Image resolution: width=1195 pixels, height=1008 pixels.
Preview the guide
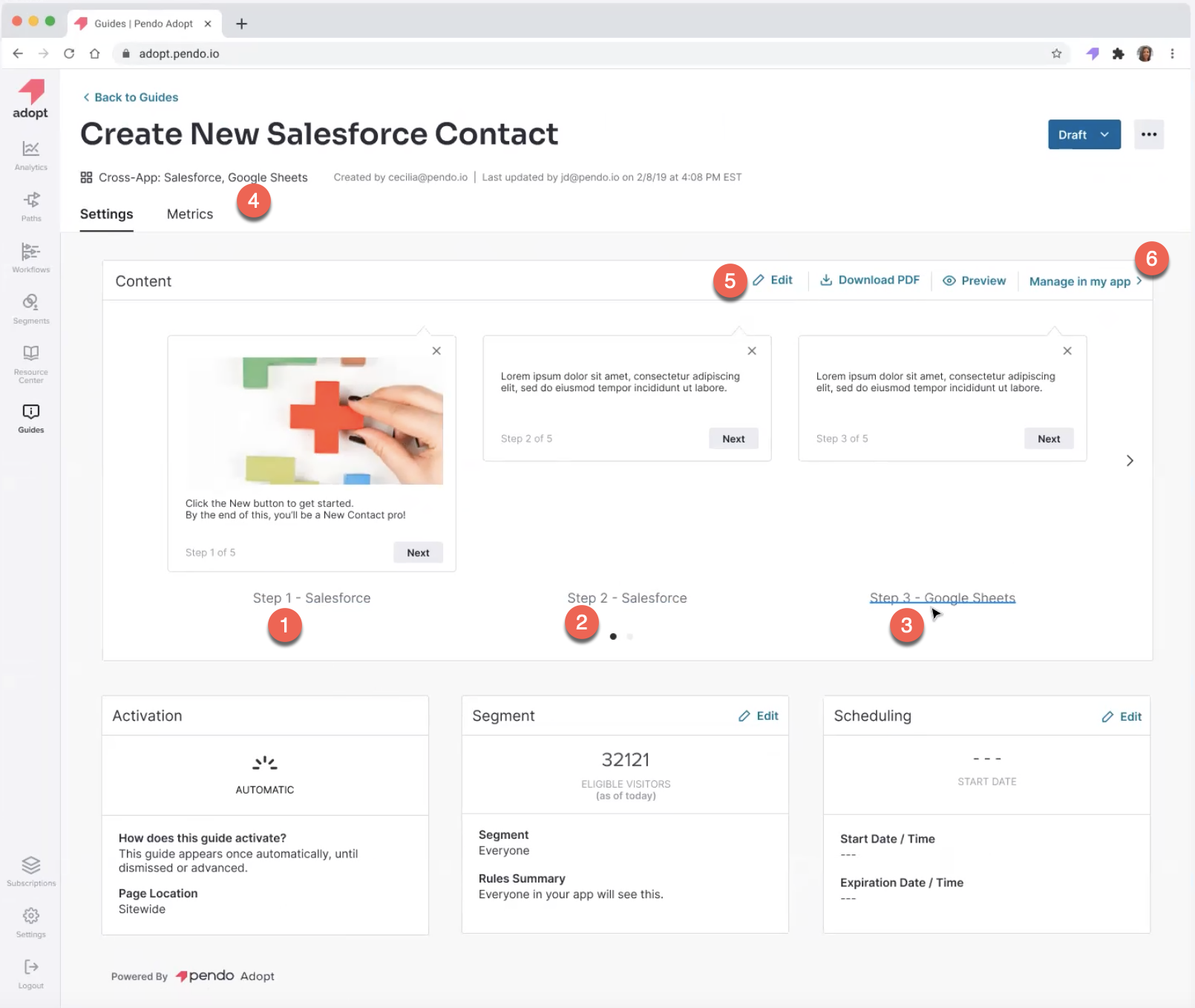coord(975,281)
